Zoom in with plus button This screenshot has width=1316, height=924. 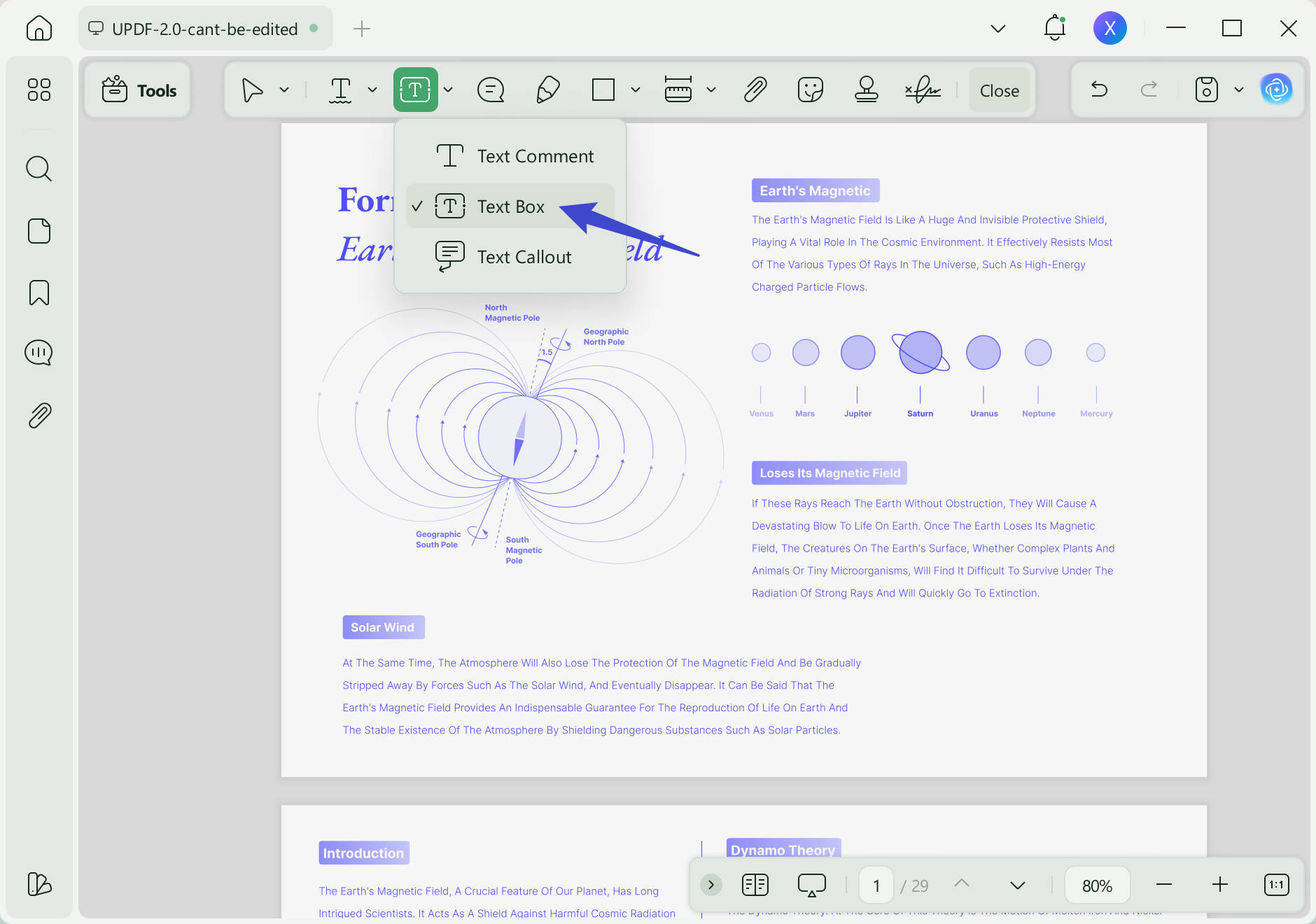pyautogui.click(x=1220, y=885)
